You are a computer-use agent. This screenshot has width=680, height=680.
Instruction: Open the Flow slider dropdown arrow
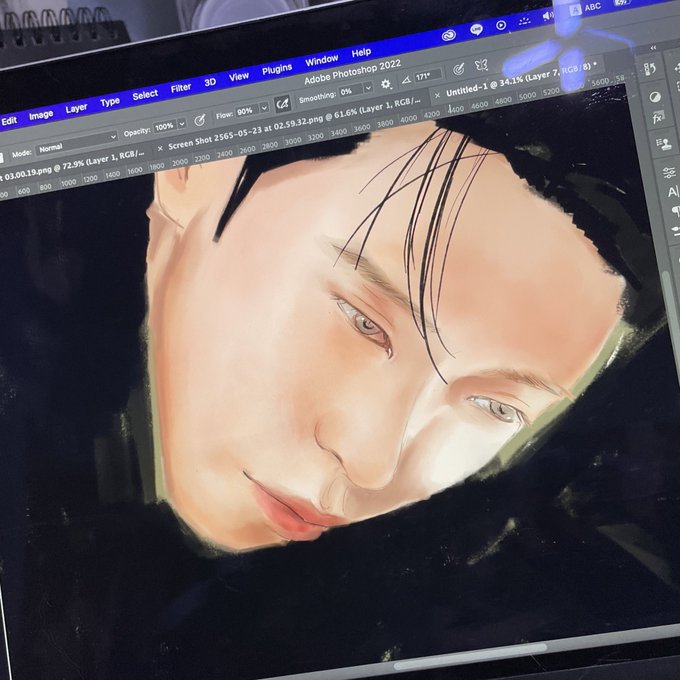point(264,108)
